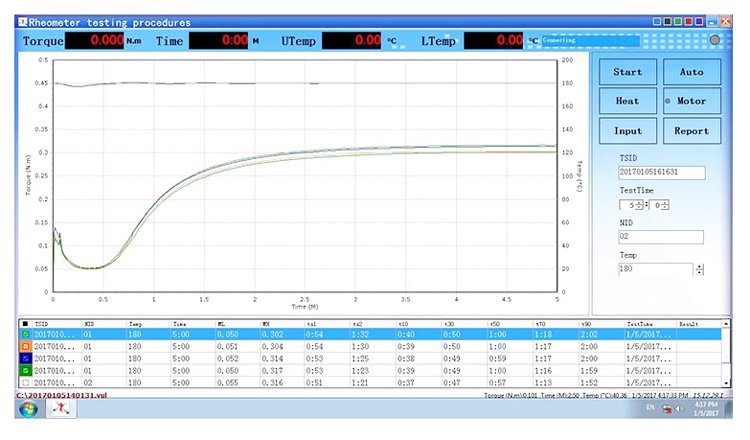750x440 pixels.
Task: Click the table scrollbar up arrow
Action: pyautogui.click(x=726, y=324)
